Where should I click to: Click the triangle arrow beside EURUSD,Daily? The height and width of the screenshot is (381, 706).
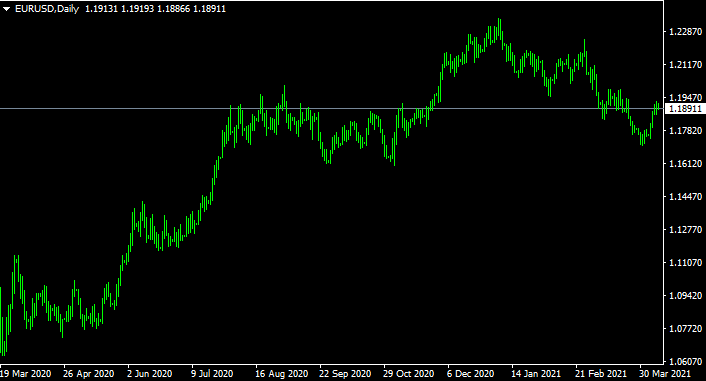(6, 9)
